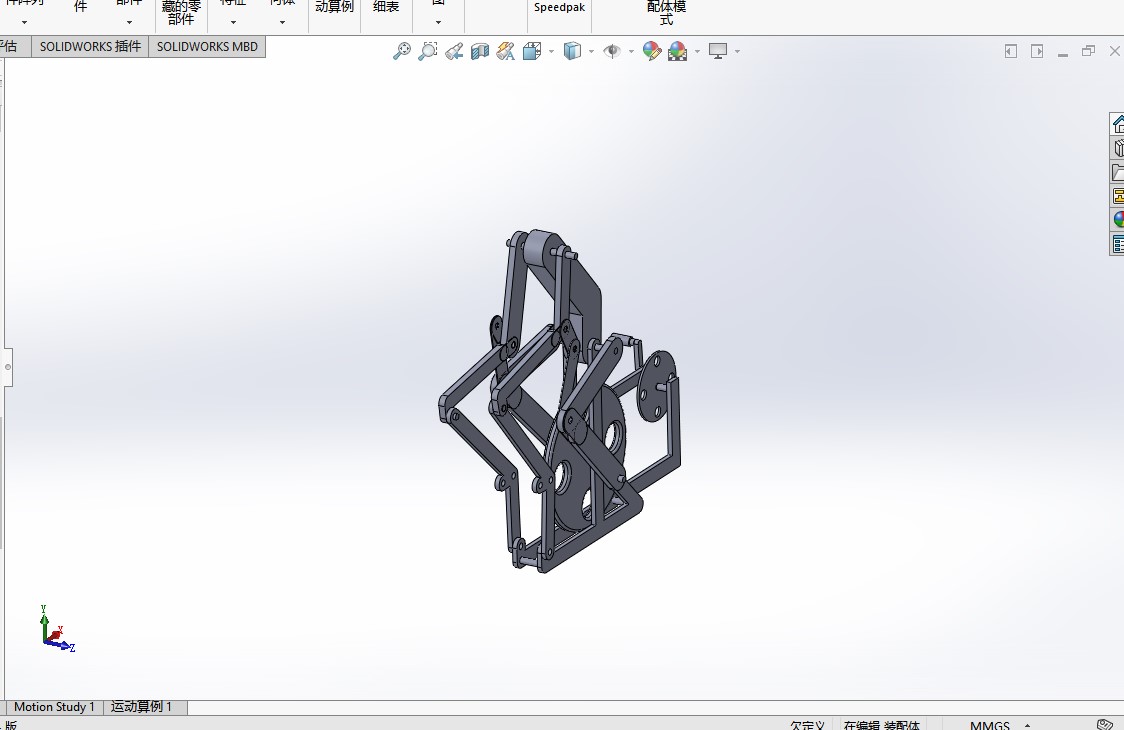Open the Appearances task pane tab

pos(1118,219)
